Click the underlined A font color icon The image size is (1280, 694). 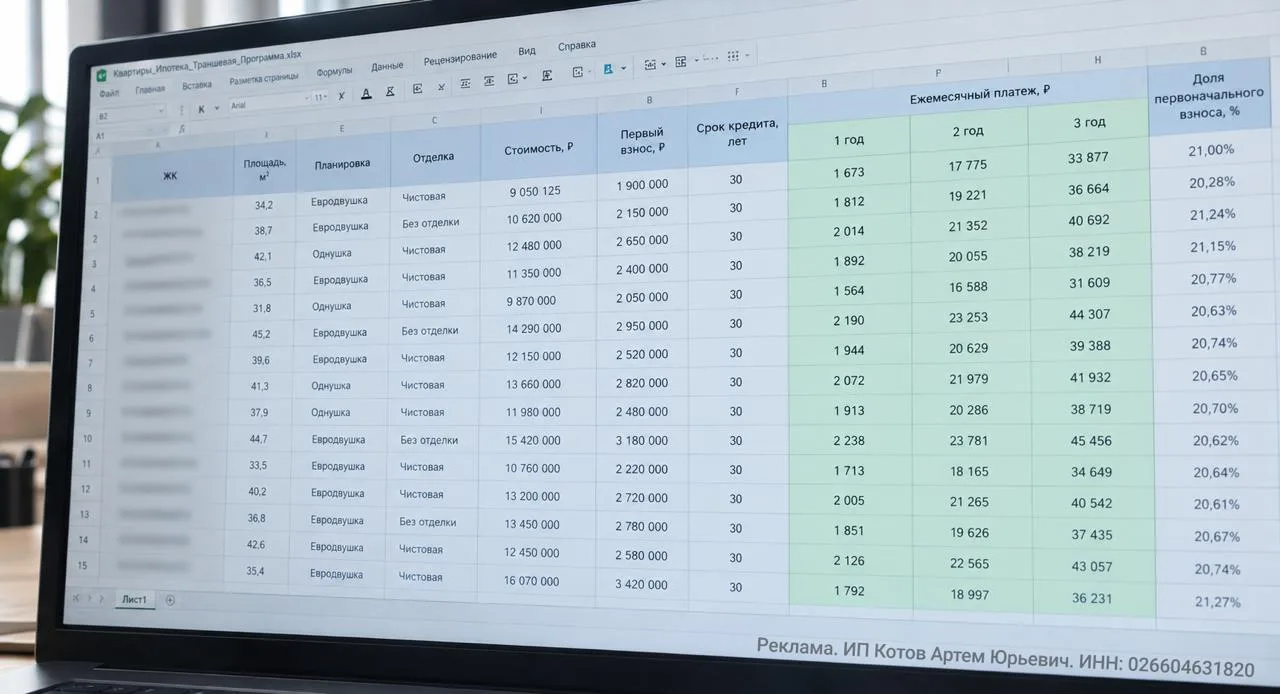pos(366,93)
